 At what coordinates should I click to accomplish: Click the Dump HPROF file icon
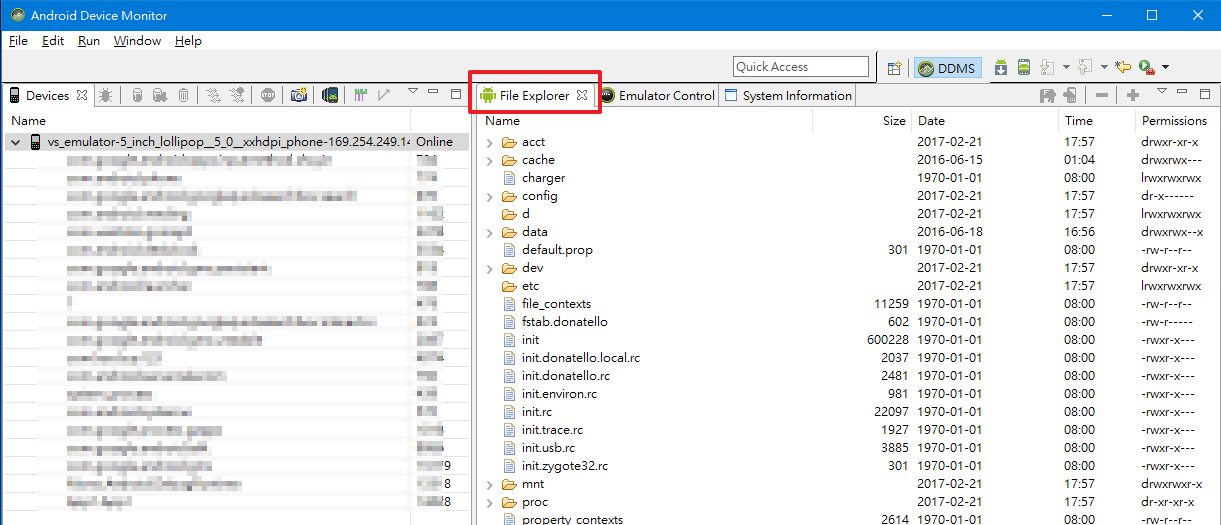[161, 95]
